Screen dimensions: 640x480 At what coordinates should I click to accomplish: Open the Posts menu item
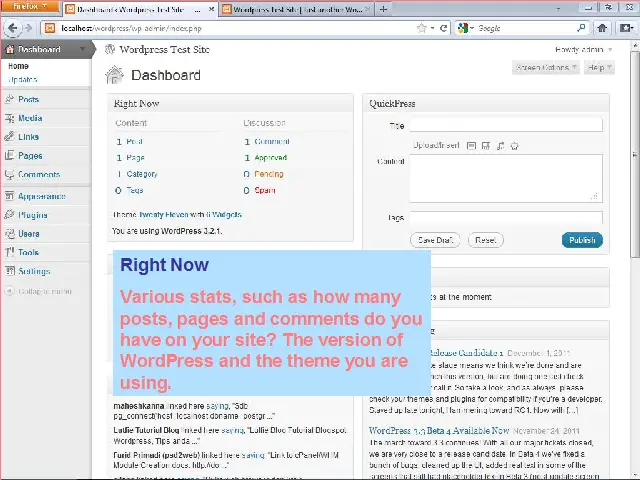click(28, 99)
